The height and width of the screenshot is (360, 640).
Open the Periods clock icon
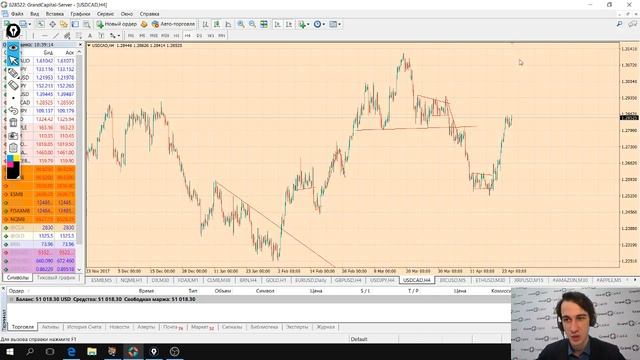click(x=317, y=24)
